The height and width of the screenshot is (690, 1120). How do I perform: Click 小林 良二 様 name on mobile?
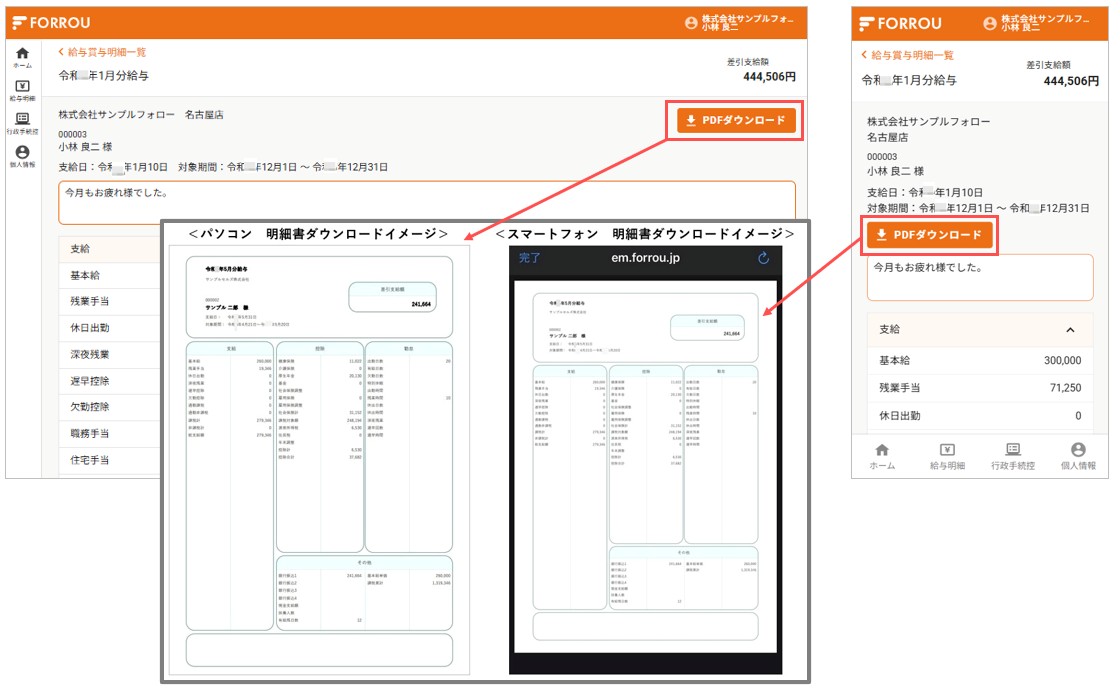896,171
